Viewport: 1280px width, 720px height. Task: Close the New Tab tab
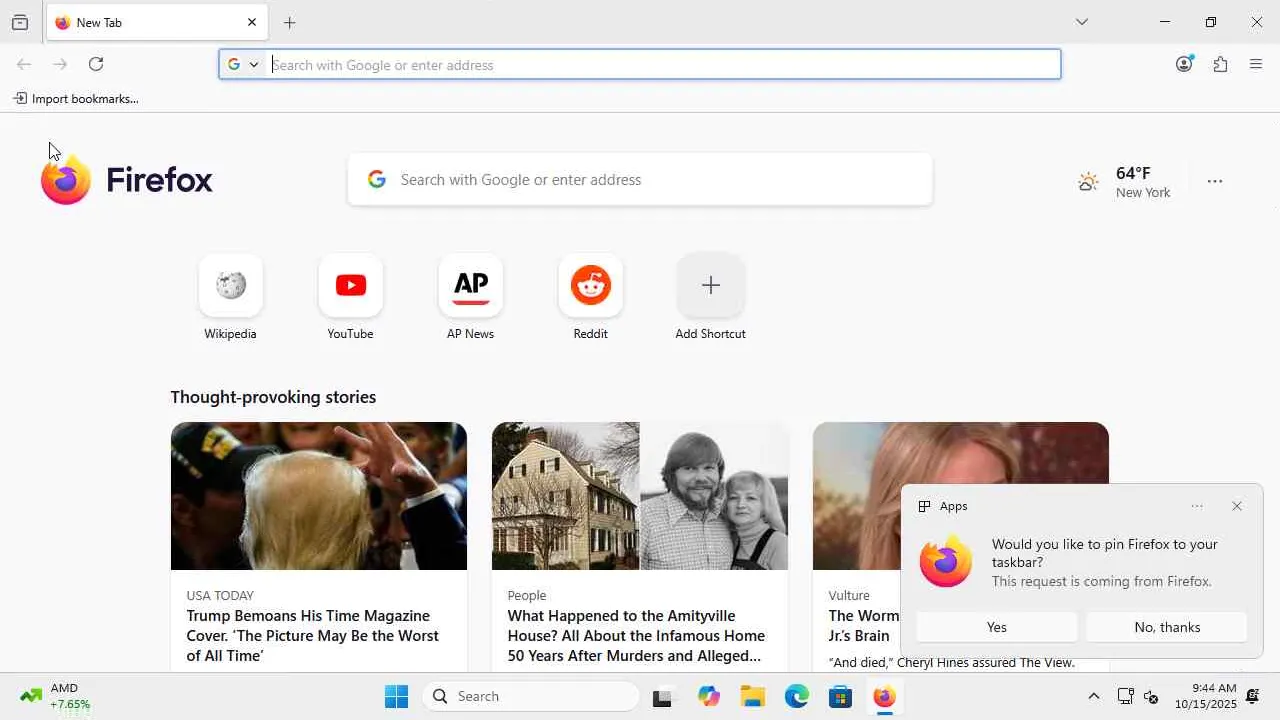tap(251, 22)
